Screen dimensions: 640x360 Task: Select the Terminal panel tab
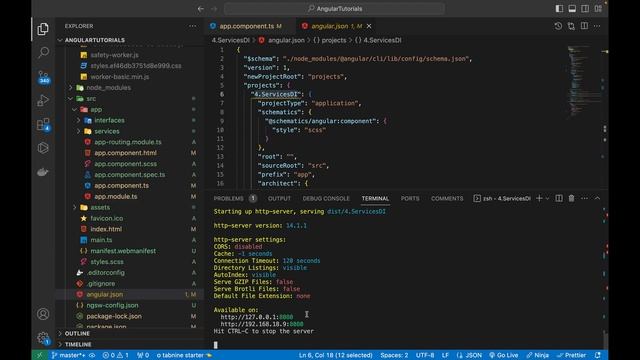point(375,198)
